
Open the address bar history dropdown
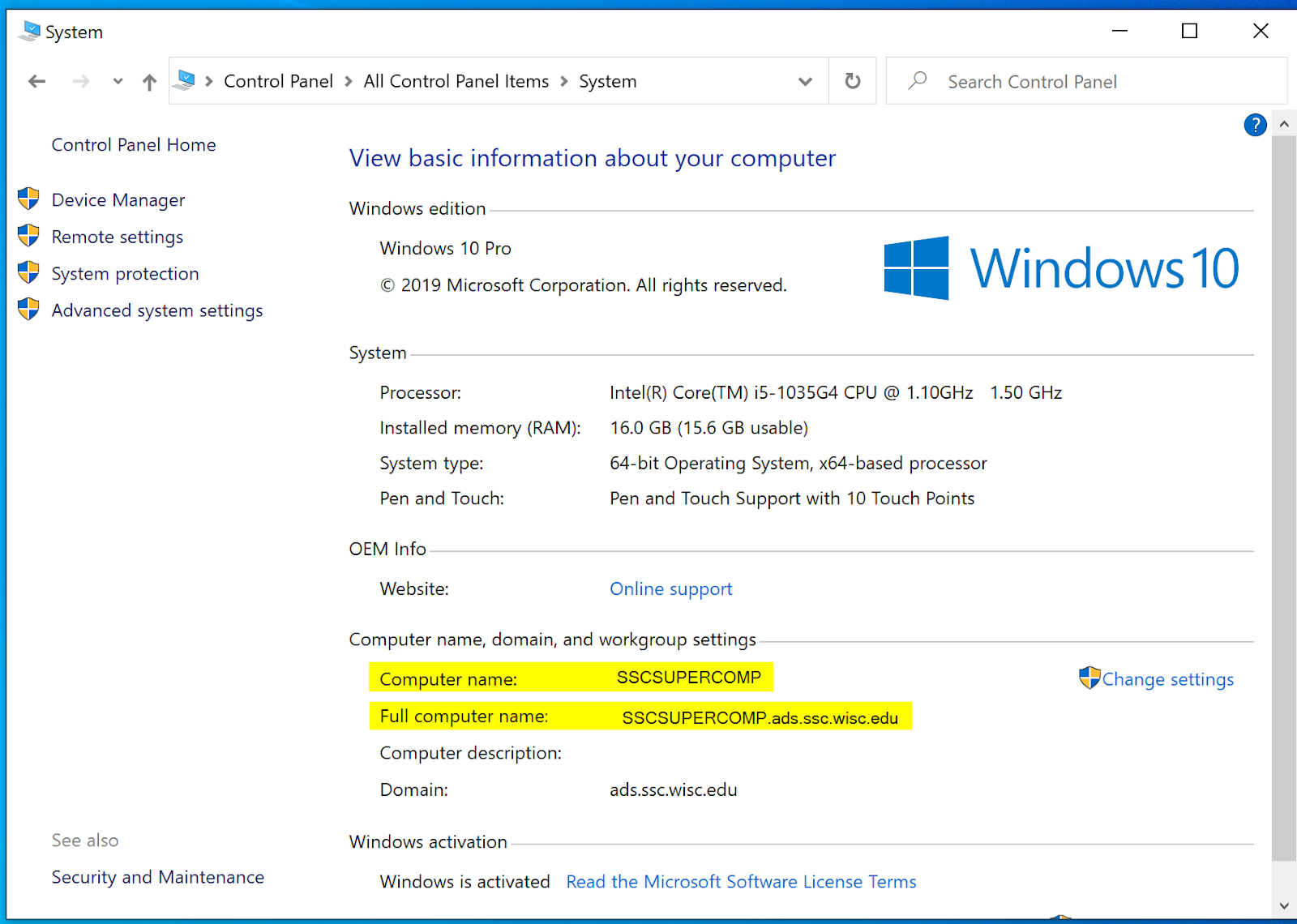pyautogui.click(x=805, y=81)
